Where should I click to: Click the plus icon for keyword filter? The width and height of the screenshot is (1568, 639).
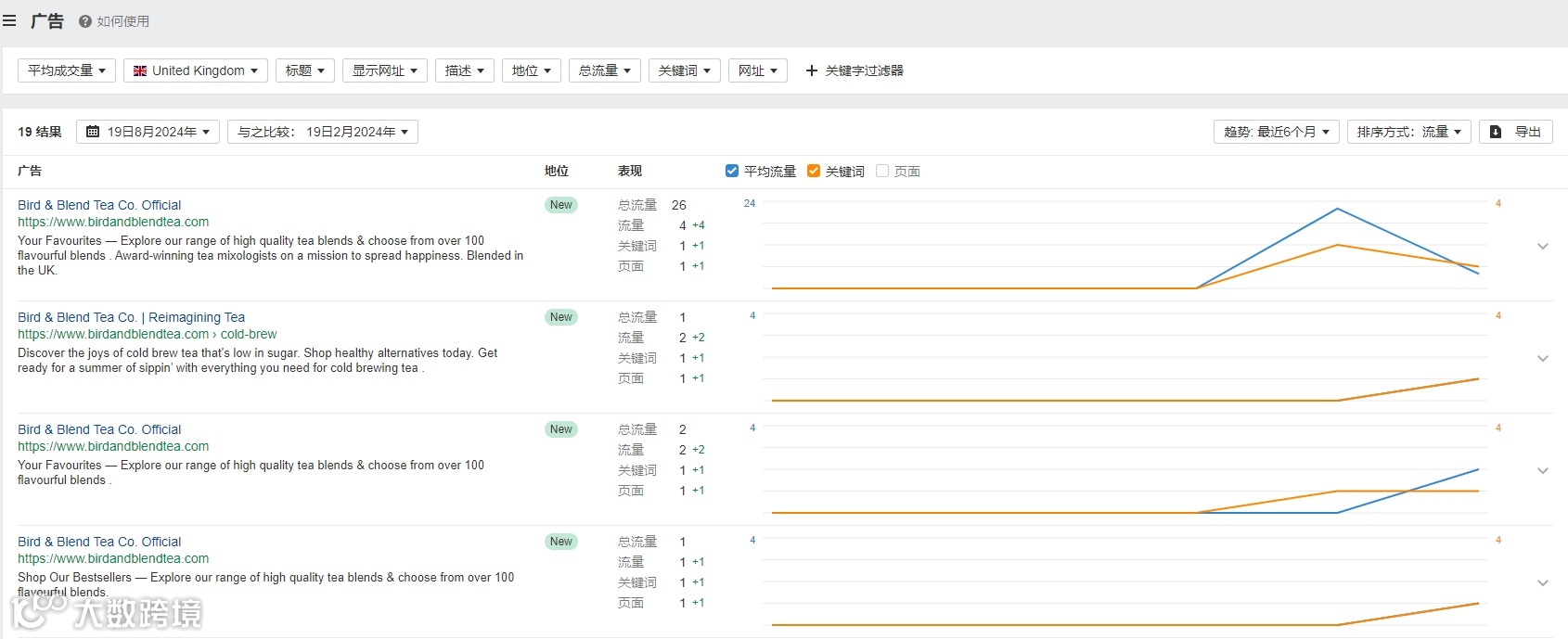(x=812, y=70)
